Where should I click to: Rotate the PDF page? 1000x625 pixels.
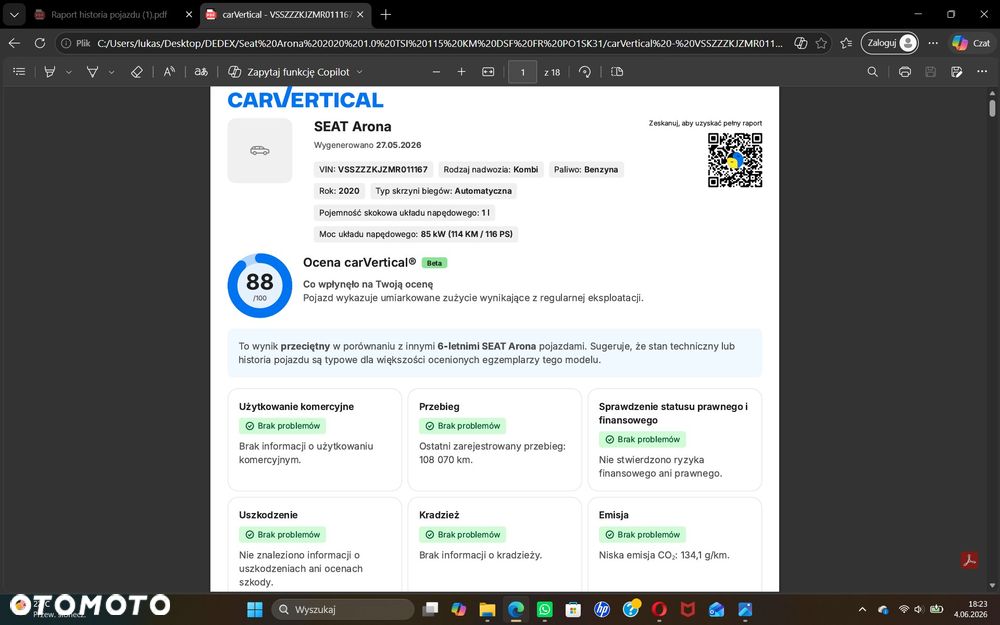tap(585, 72)
